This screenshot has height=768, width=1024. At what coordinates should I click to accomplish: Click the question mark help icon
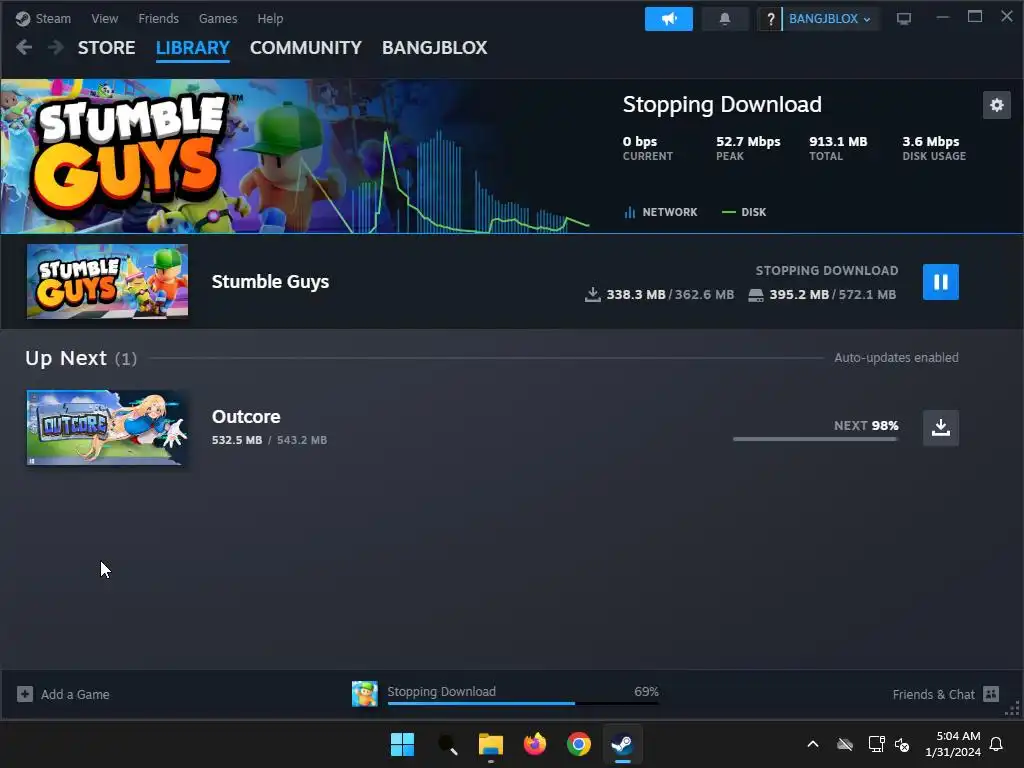coord(770,19)
